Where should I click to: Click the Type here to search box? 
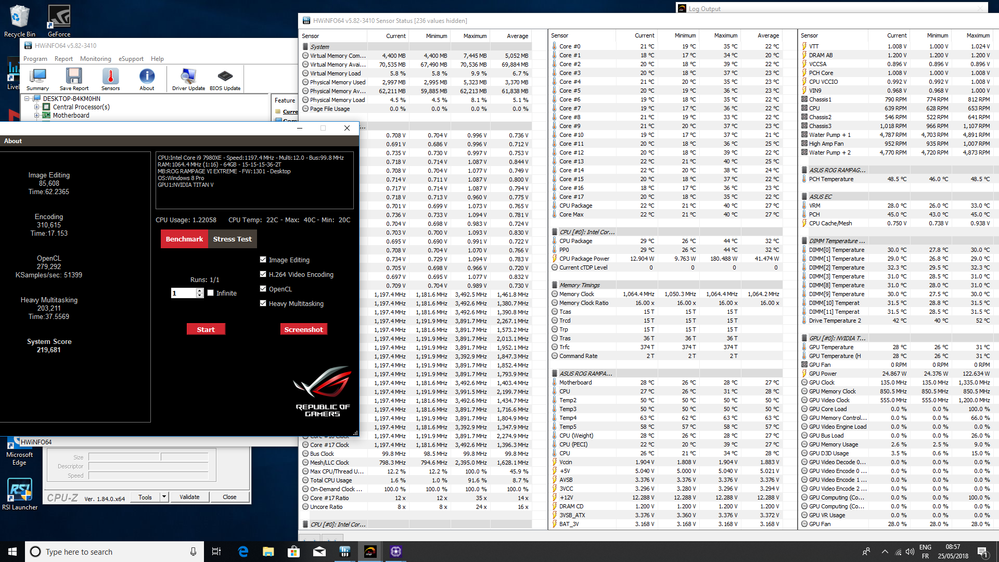coord(115,552)
